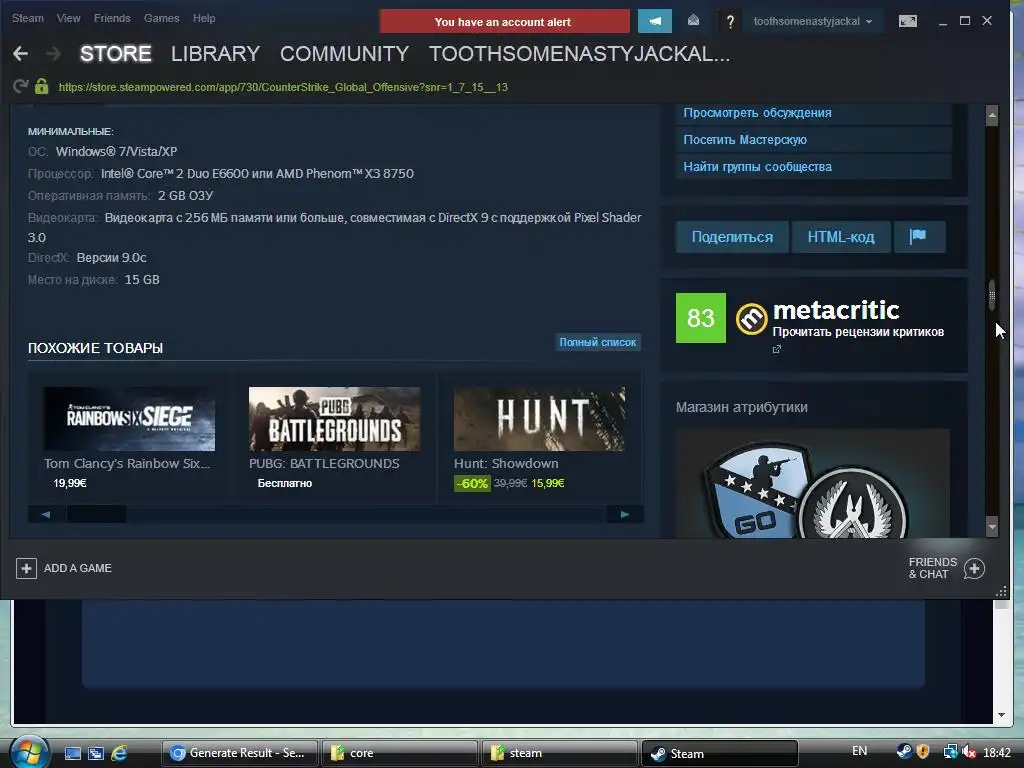Viewport: 1024px width, 768px height.
Task: Click the vertical scrollbar thumb
Action: point(992,295)
